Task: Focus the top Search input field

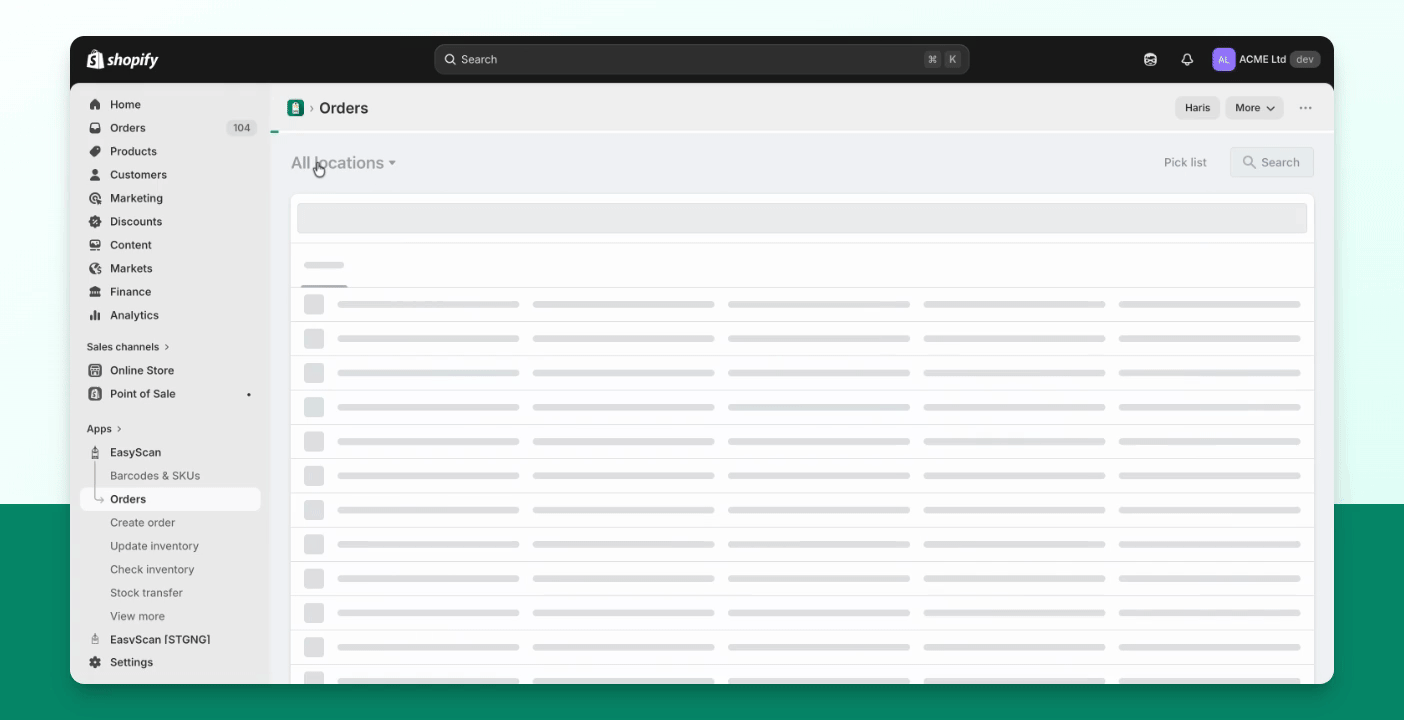Action: (x=702, y=60)
